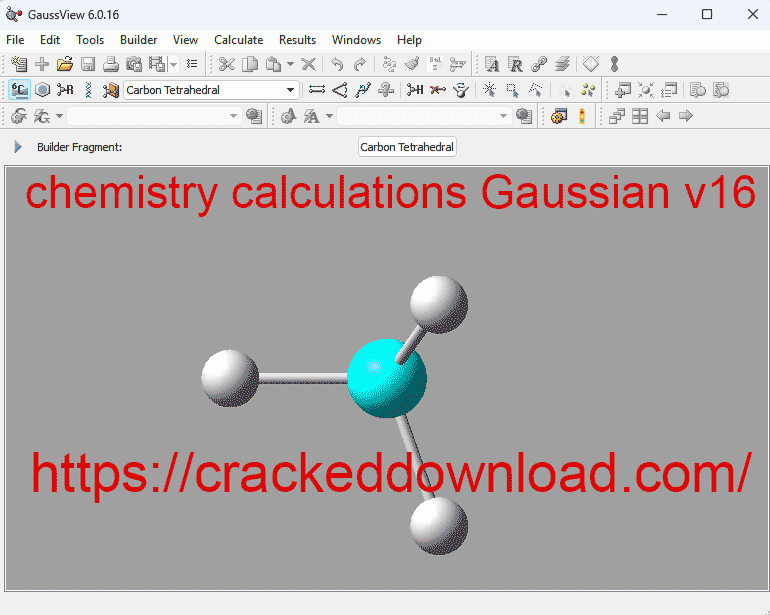Image resolution: width=770 pixels, height=615 pixels.
Task: Delete with the X icon
Action: point(308,64)
